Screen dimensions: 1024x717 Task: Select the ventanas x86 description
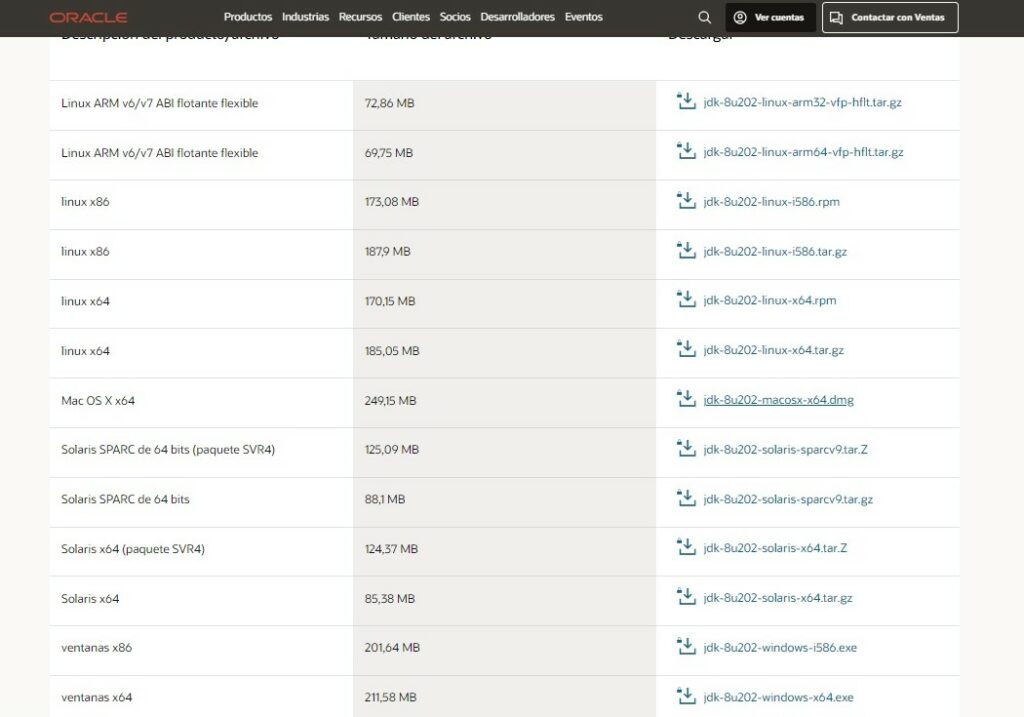[97, 647]
